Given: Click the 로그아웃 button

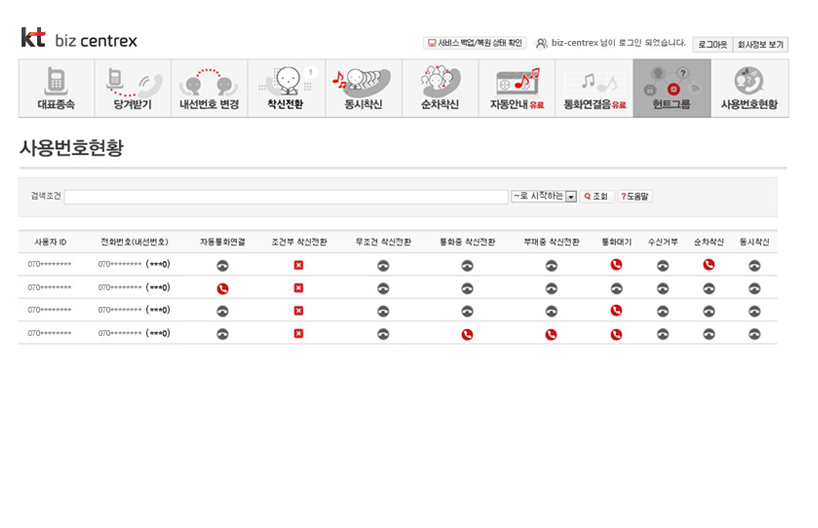Looking at the screenshot, I should coord(712,45).
